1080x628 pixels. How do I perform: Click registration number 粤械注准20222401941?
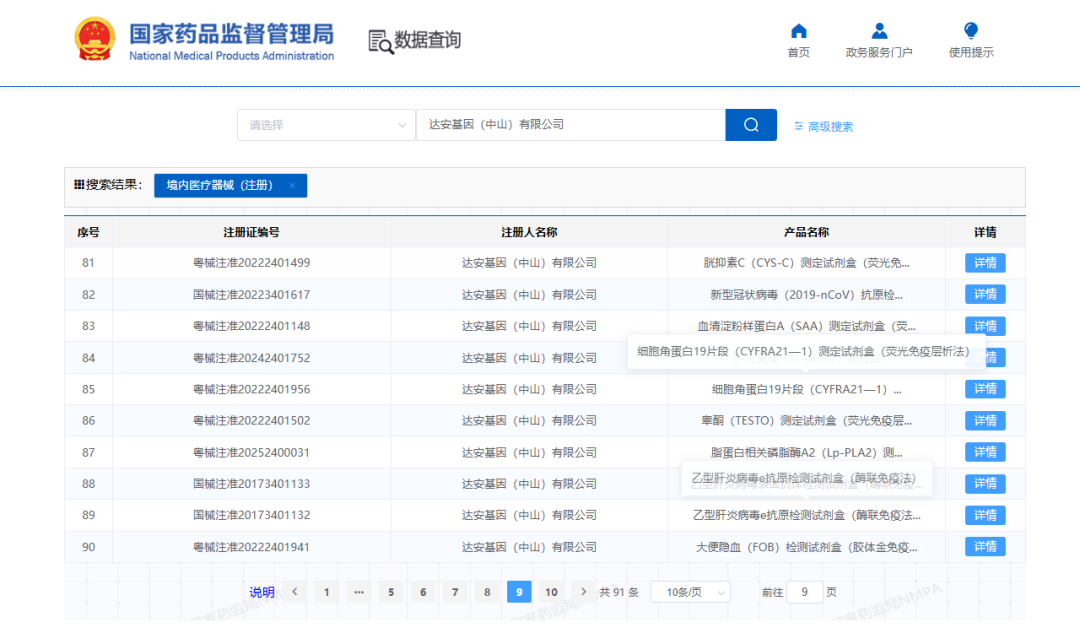(251, 547)
